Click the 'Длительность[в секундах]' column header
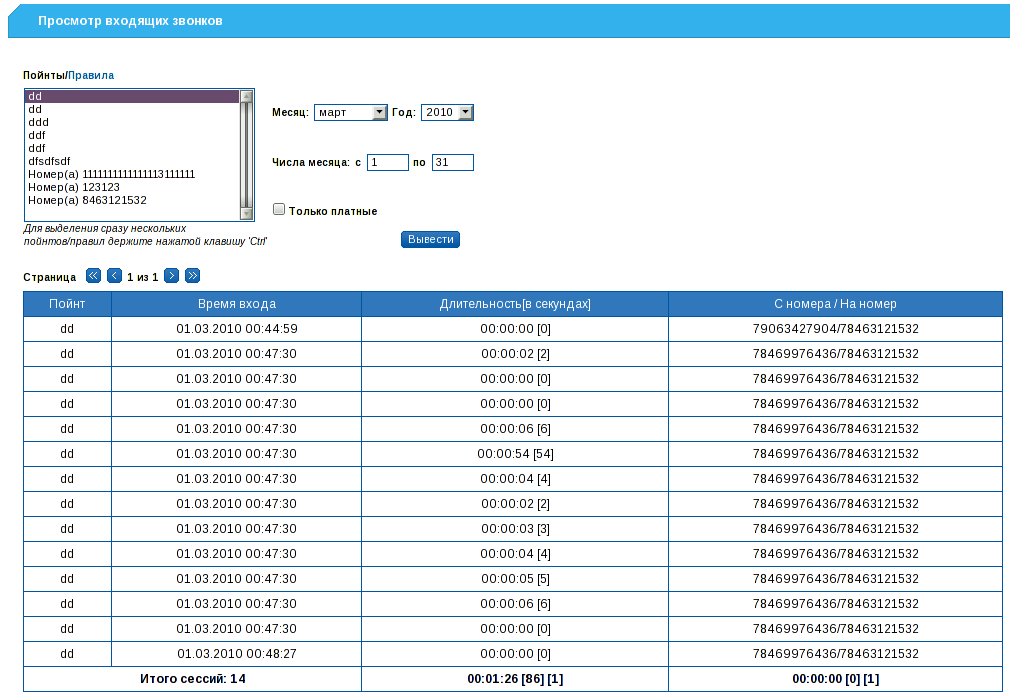The image size is (1010, 697). pyautogui.click(x=514, y=304)
